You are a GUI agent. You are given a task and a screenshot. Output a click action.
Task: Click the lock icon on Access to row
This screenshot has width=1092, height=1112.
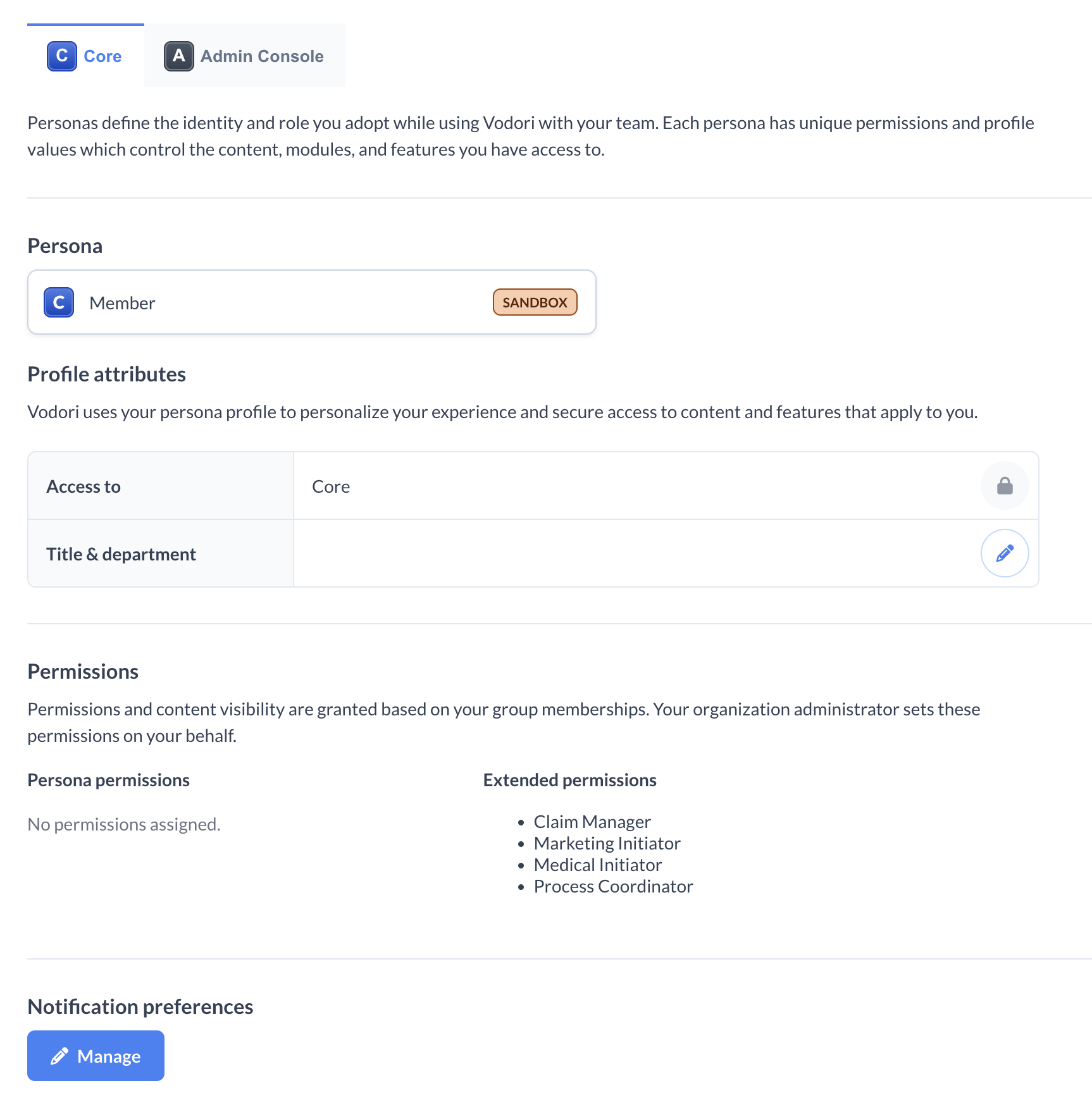1005,486
